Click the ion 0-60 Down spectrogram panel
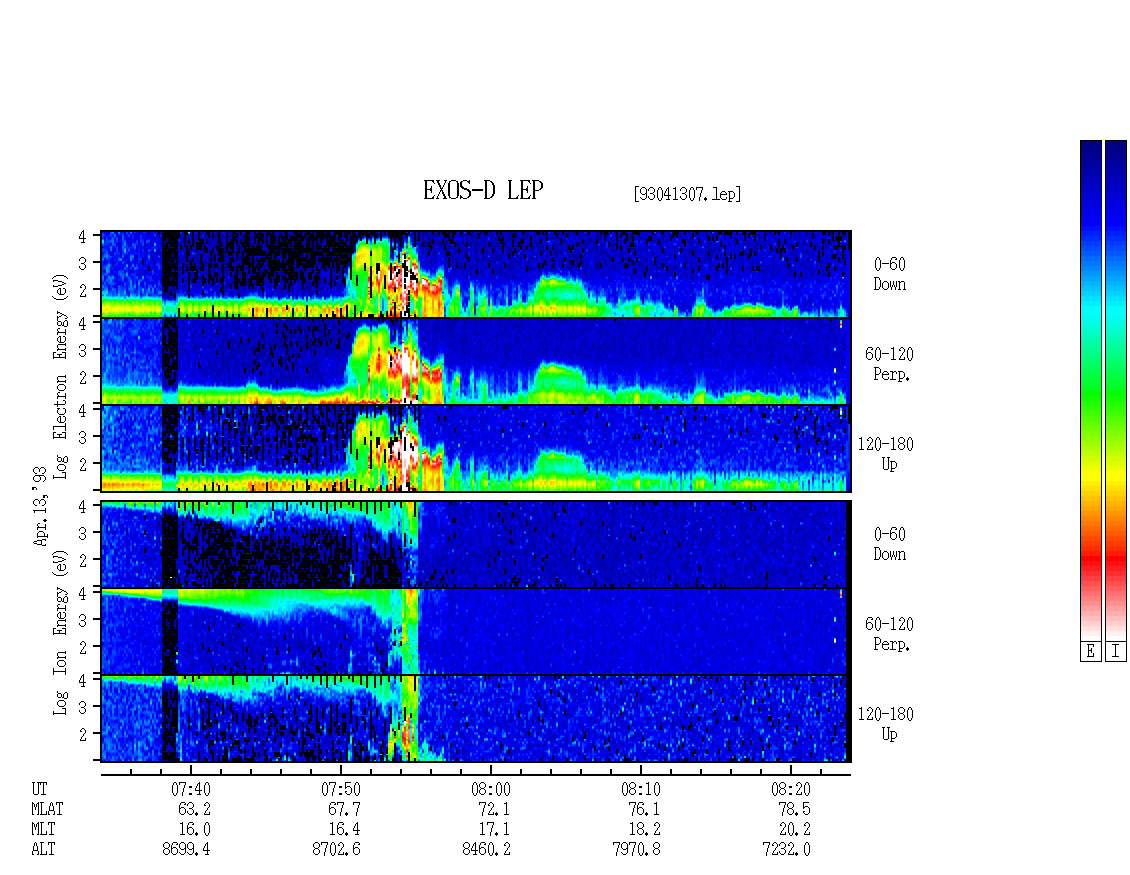The width and height of the screenshot is (1130, 875). pyautogui.click(x=476, y=544)
